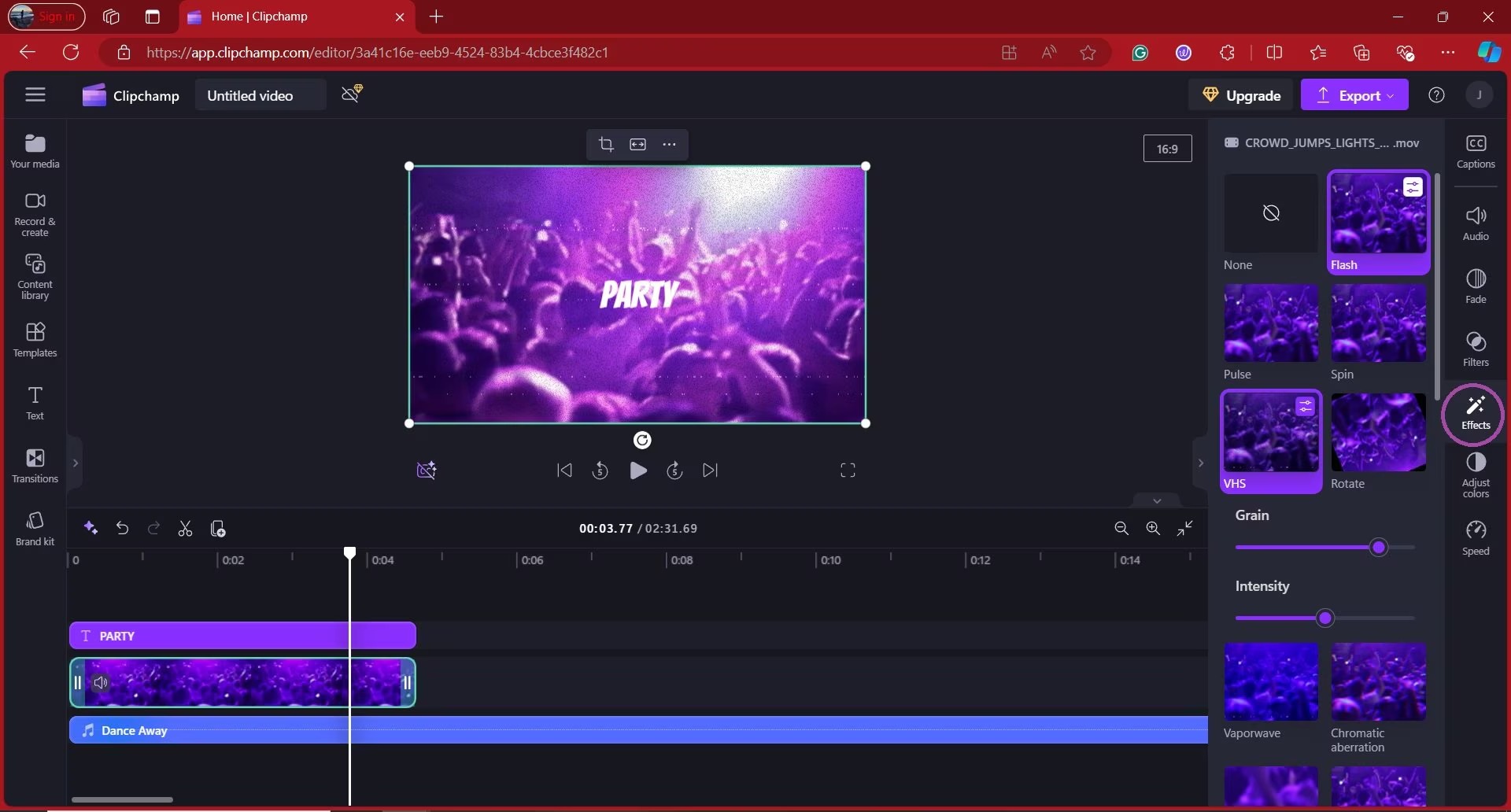Open Export dropdown

[1354, 95]
